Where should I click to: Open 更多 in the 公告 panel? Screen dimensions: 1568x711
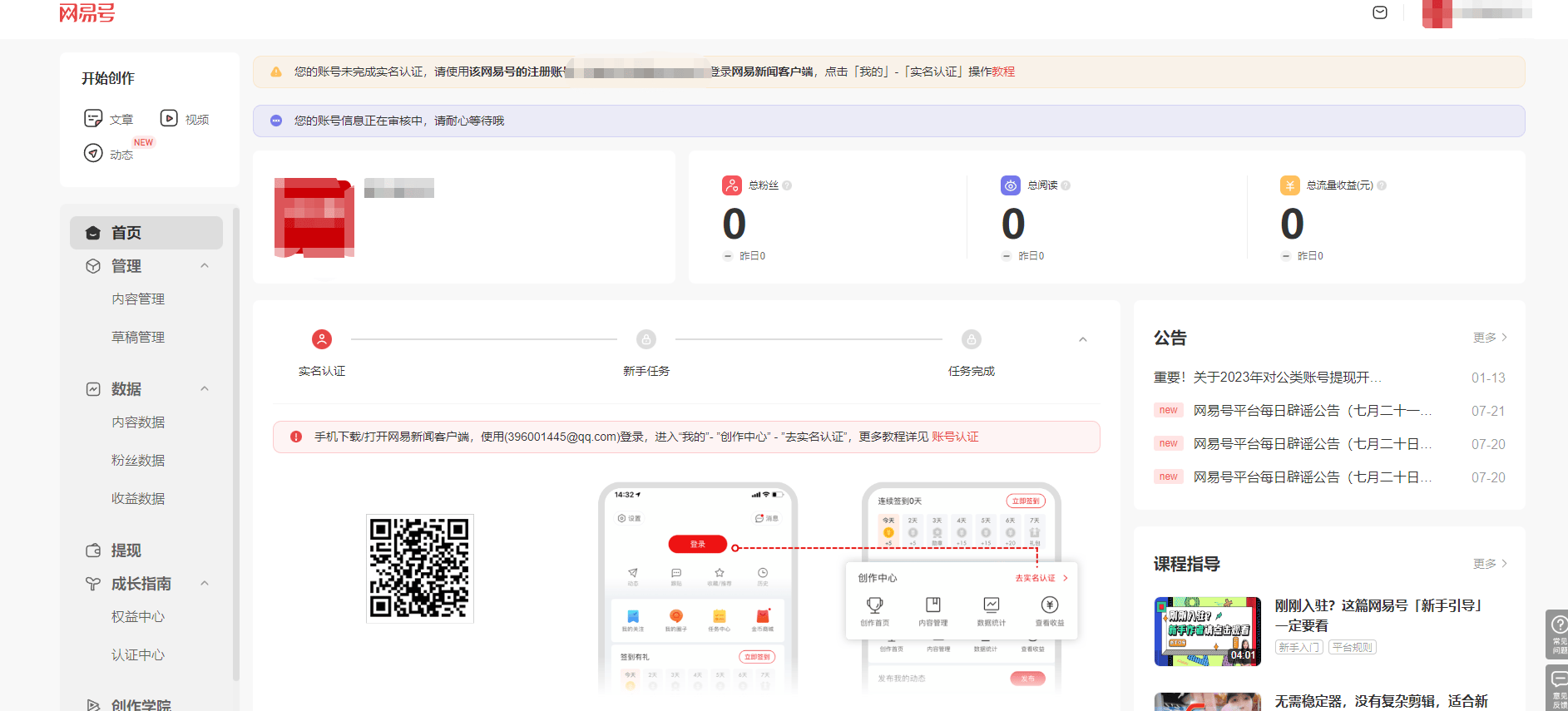coord(1490,338)
